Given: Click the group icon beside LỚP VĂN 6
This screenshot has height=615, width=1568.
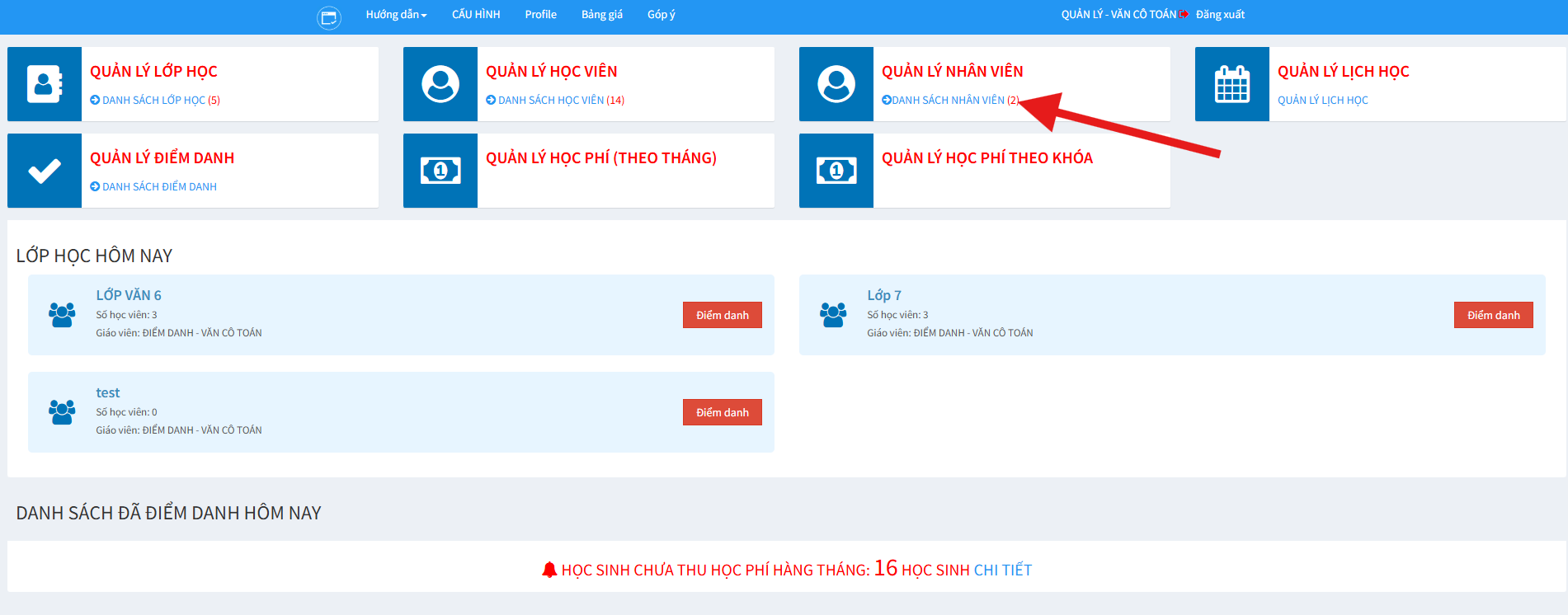Looking at the screenshot, I should pos(62,315).
